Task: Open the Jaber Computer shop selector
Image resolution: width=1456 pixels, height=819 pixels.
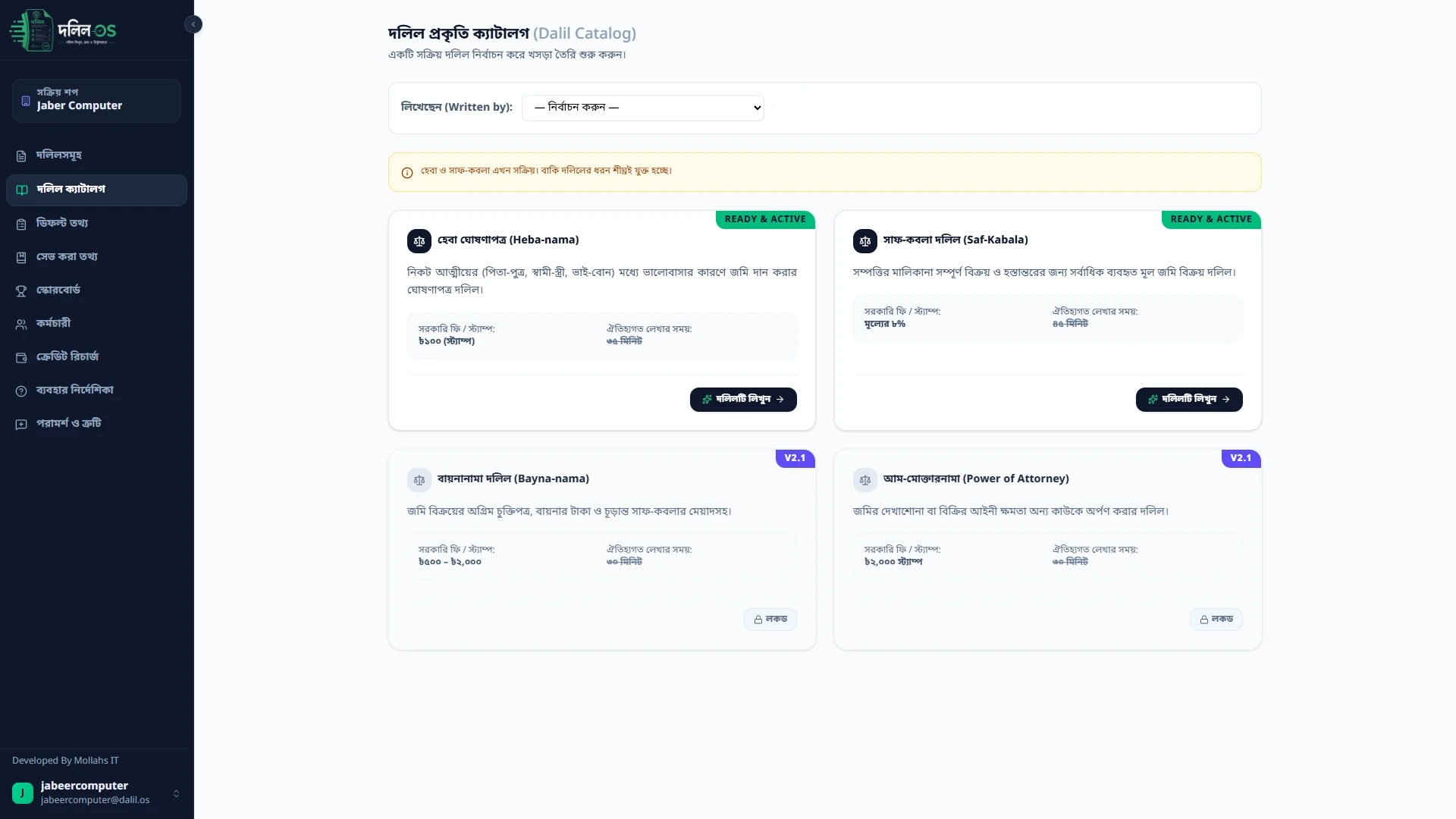Action: coord(96,100)
